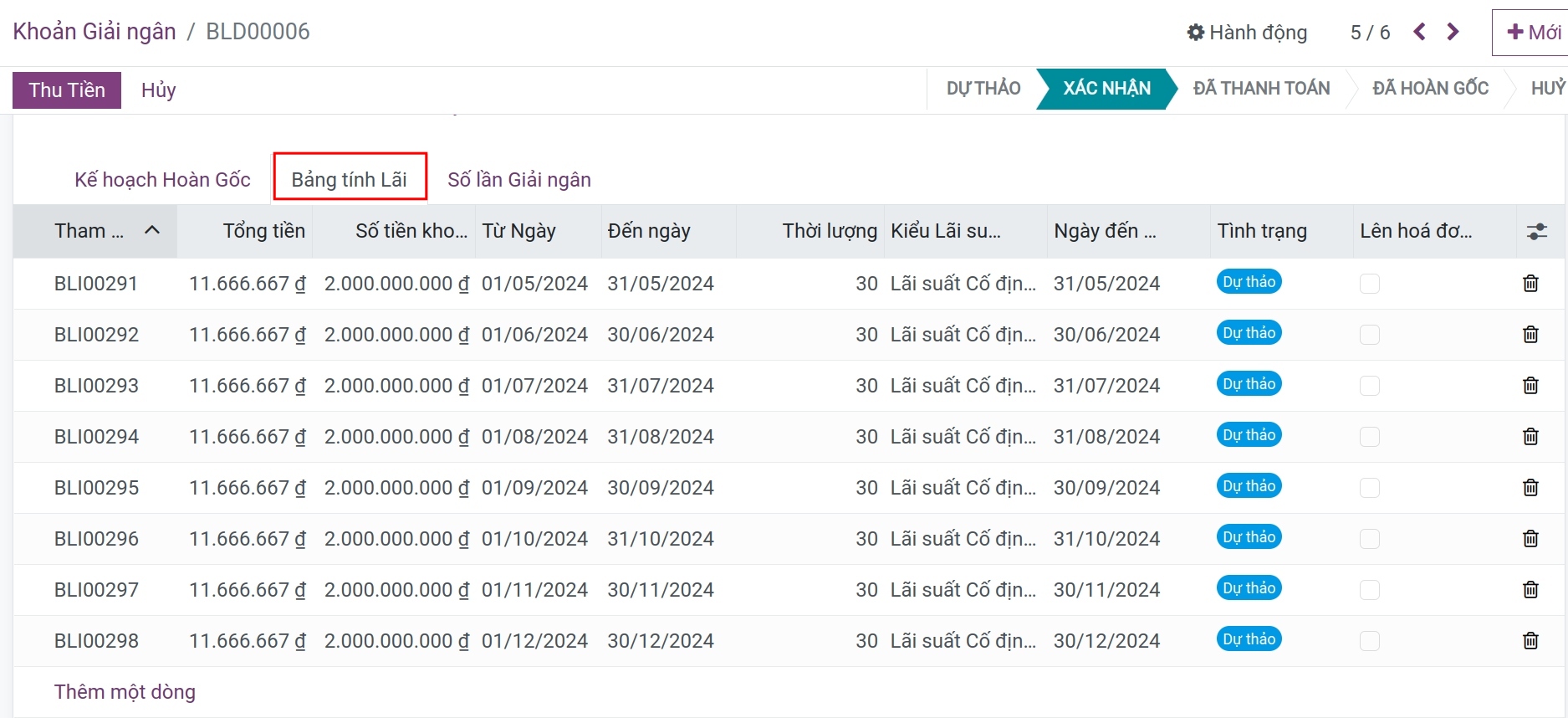Viewport: 1568px width, 718px height.
Task: Tick Lên hoá đơn checkbox for BLI00296
Action: point(1370,539)
